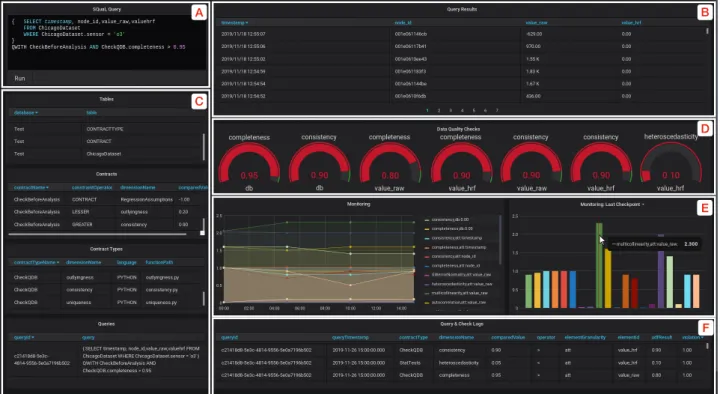
Task: Toggle completeness.att.timestamp series in the legend
Action: 458,247
